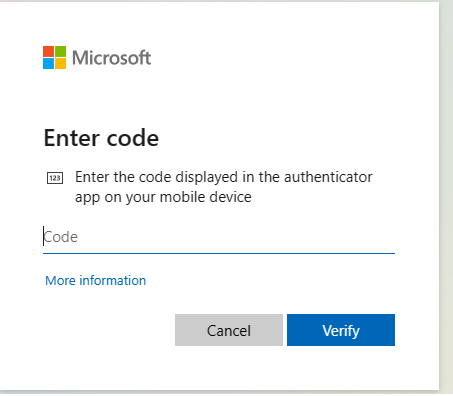Click the empty right end of the Code field
The image size is (453, 396).
point(367,237)
